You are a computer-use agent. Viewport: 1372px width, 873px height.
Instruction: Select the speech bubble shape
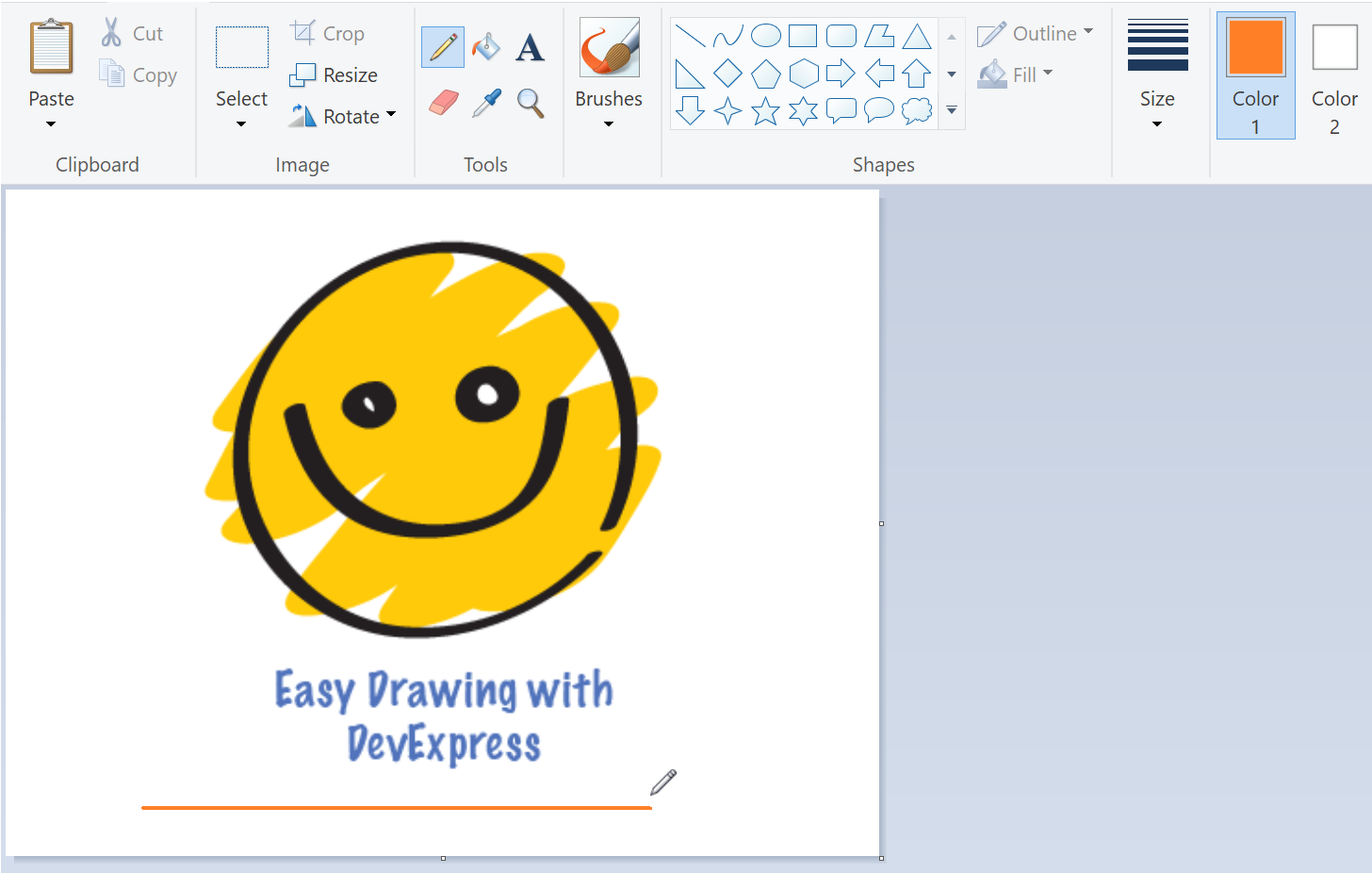pos(841,110)
